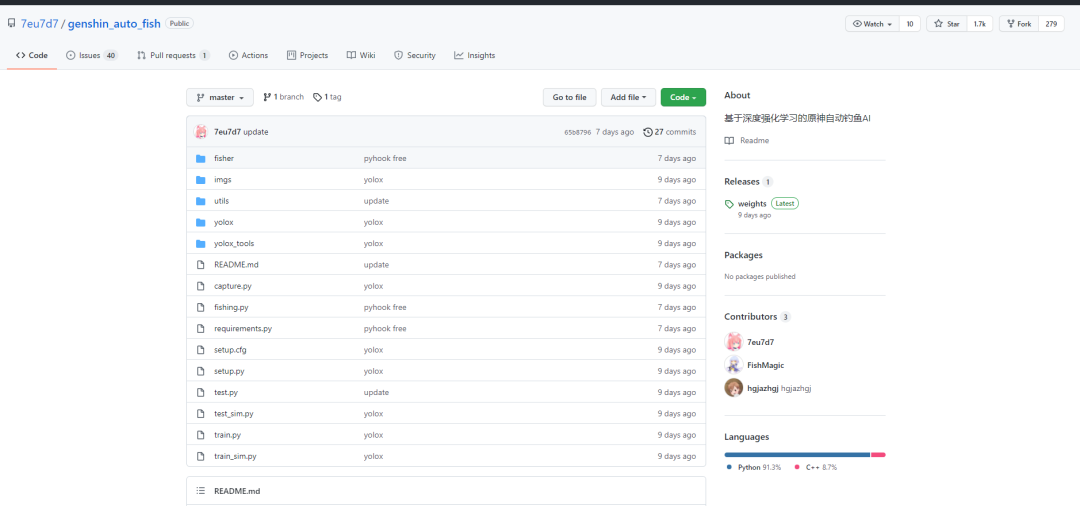
Task: Click the Python segment of language bar
Action: click(797, 454)
